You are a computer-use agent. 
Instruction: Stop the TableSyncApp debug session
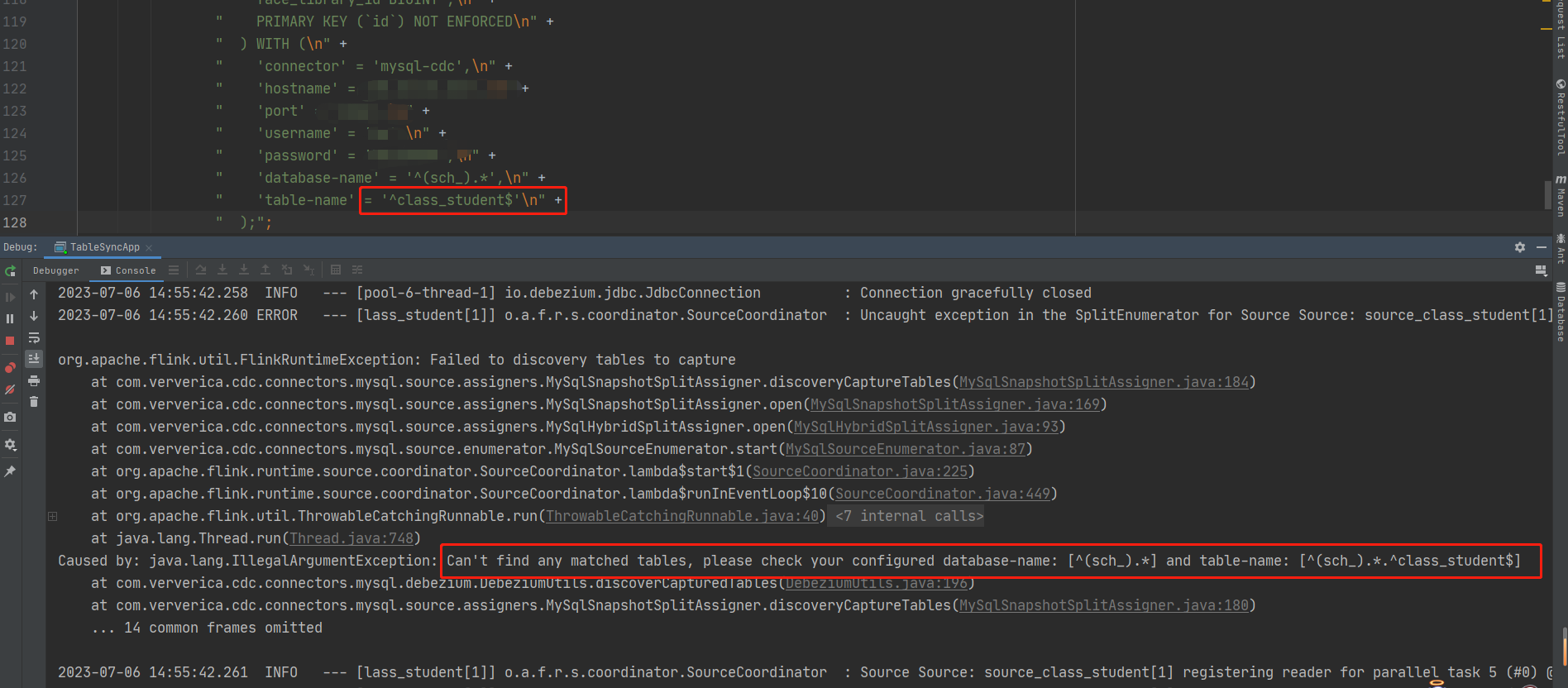pos(10,341)
